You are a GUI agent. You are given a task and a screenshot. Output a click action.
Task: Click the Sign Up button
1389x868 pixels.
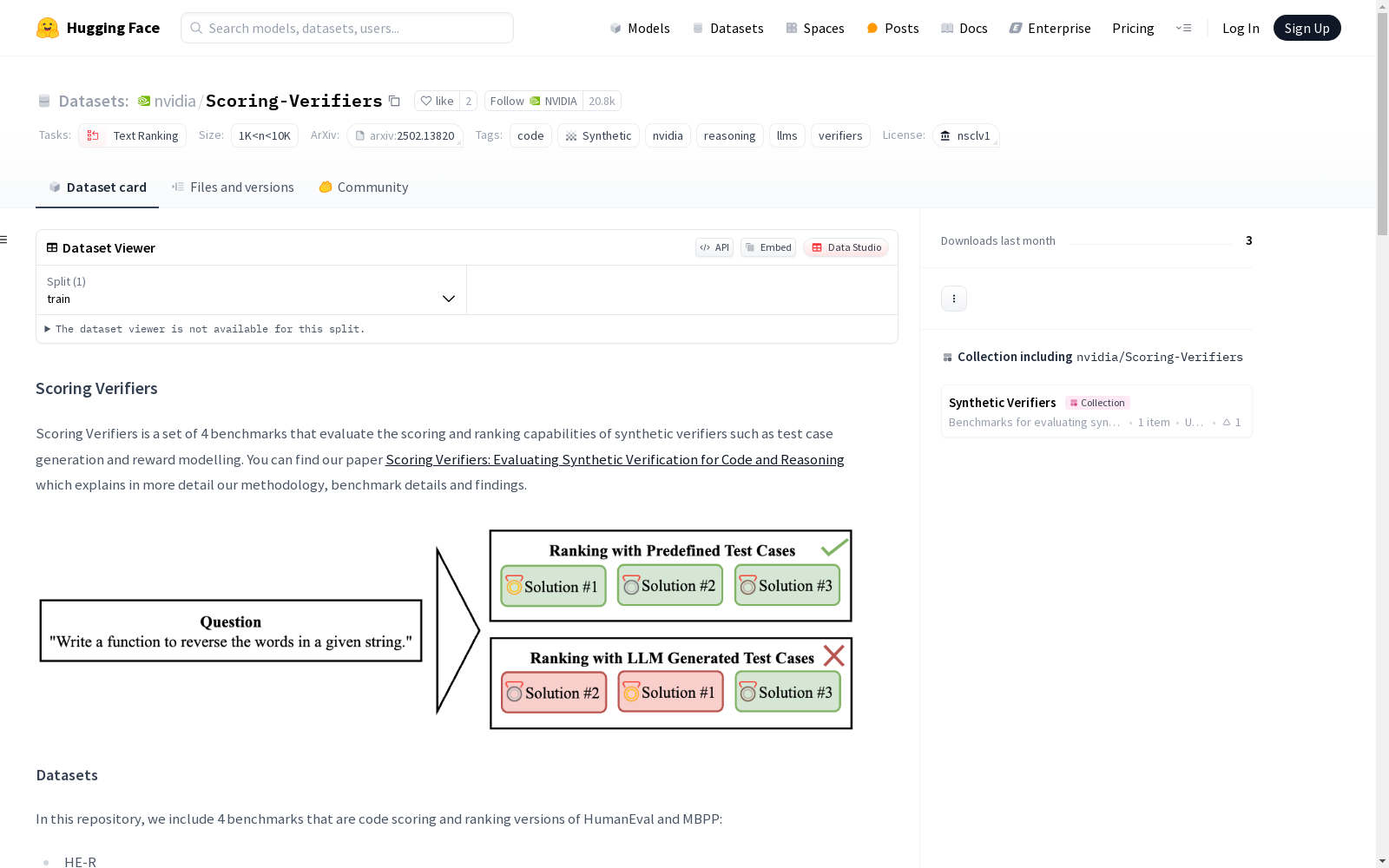click(x=1307, y=28)
